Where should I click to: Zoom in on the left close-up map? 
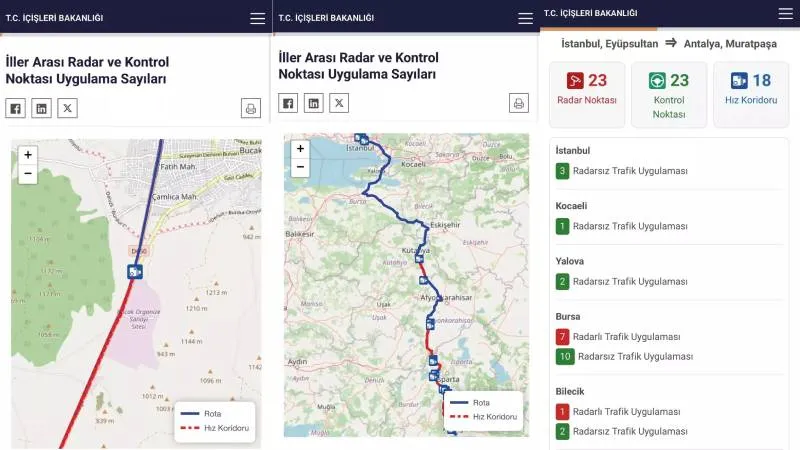[x=27, y=155]
